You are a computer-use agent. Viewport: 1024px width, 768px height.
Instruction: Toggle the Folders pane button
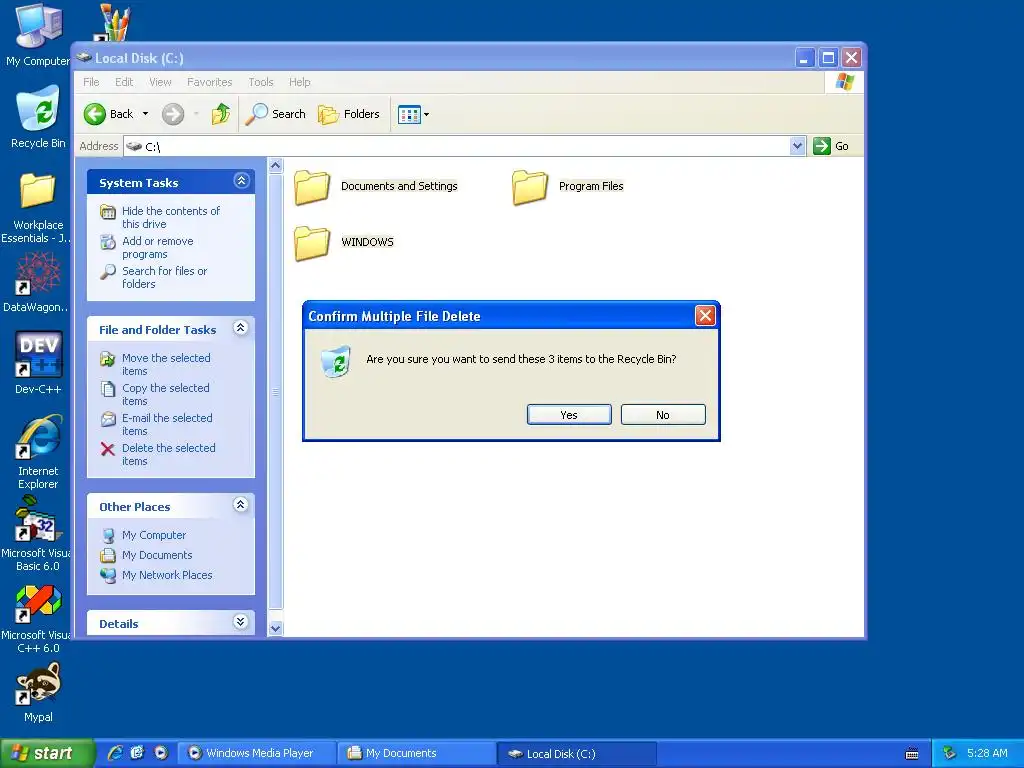(x=349, y=114)
